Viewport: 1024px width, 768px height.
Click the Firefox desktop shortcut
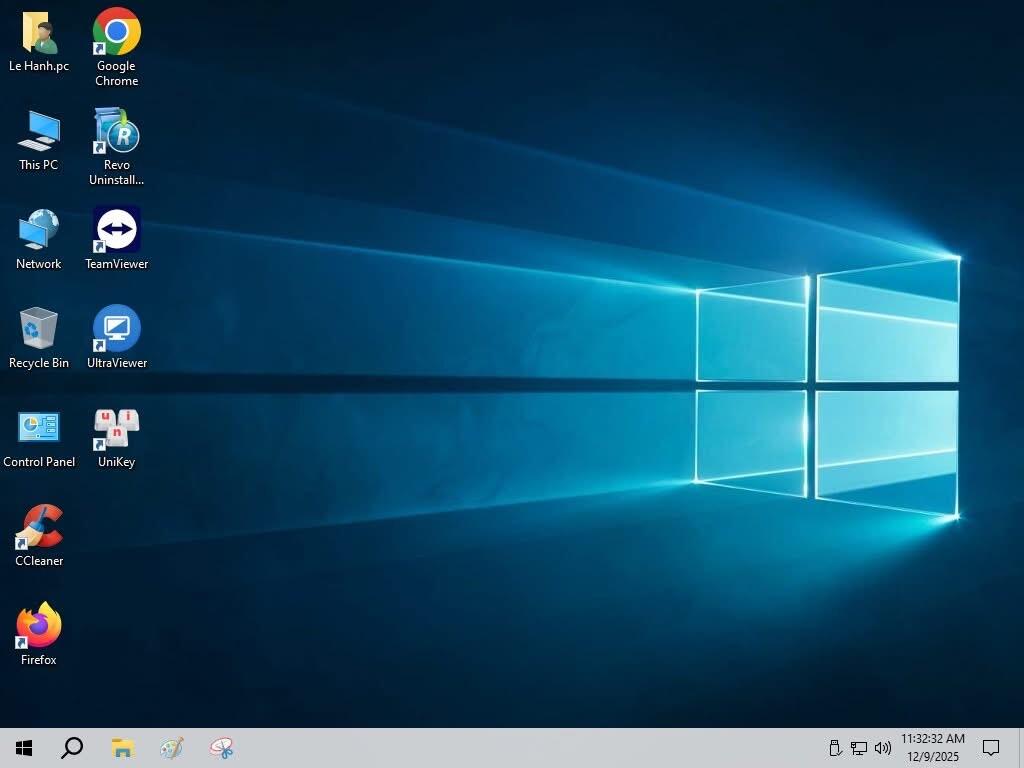pyautogui.click(x=39, y=627)
